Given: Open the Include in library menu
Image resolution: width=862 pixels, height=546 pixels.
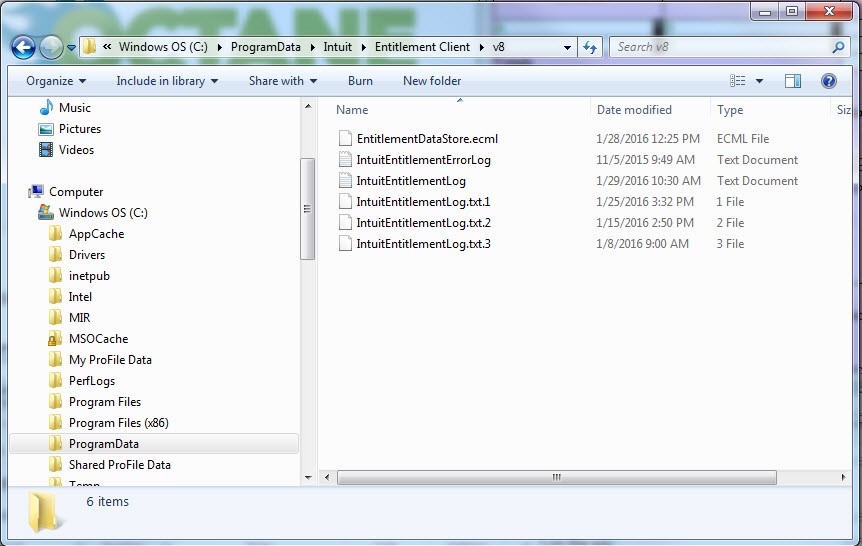Looking at the screenshot, I should coord(167,81).
